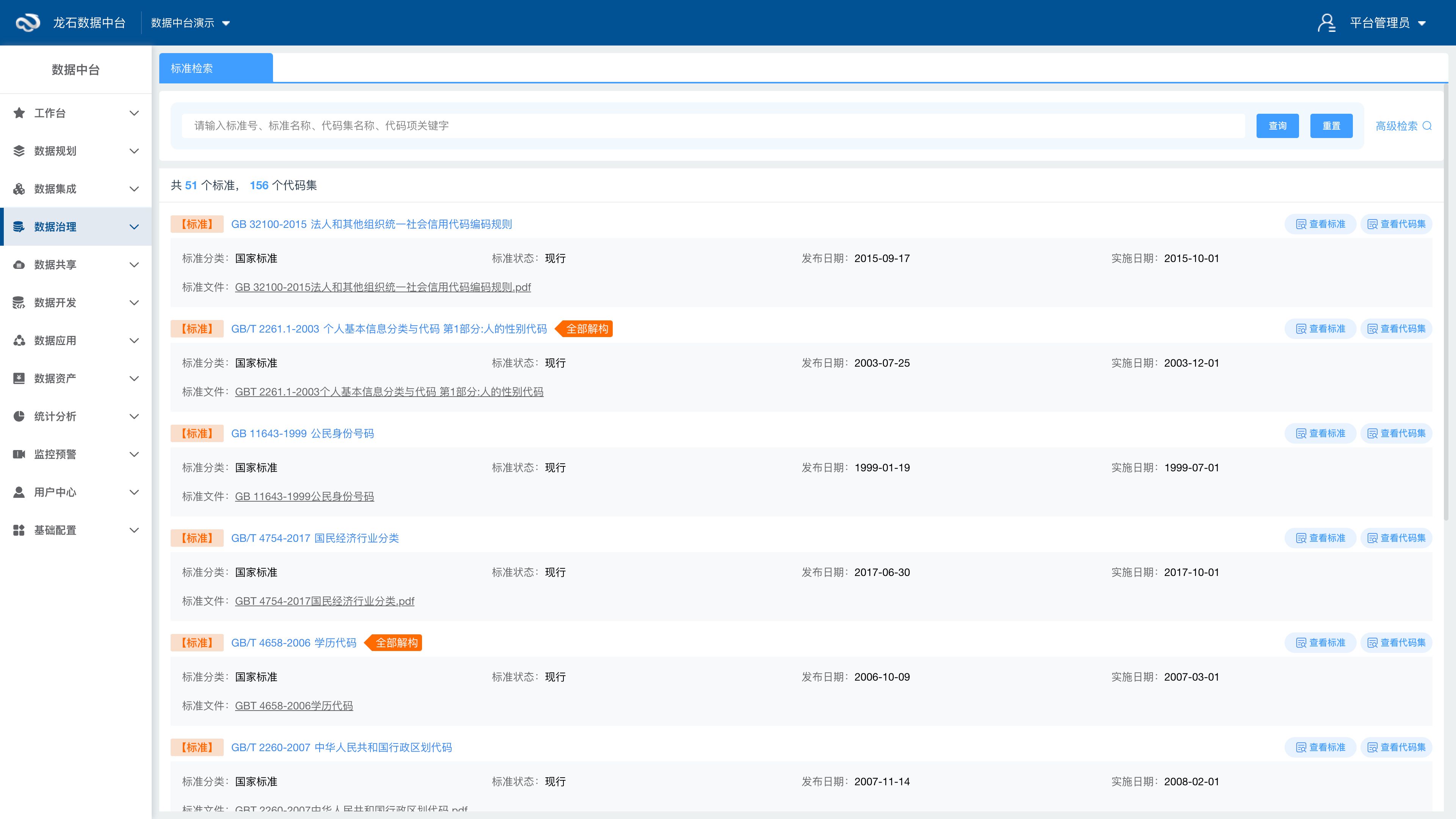Click the 数据规划 layers icon
Viewport: 1456px width, 819px height.
coord(19,151)
